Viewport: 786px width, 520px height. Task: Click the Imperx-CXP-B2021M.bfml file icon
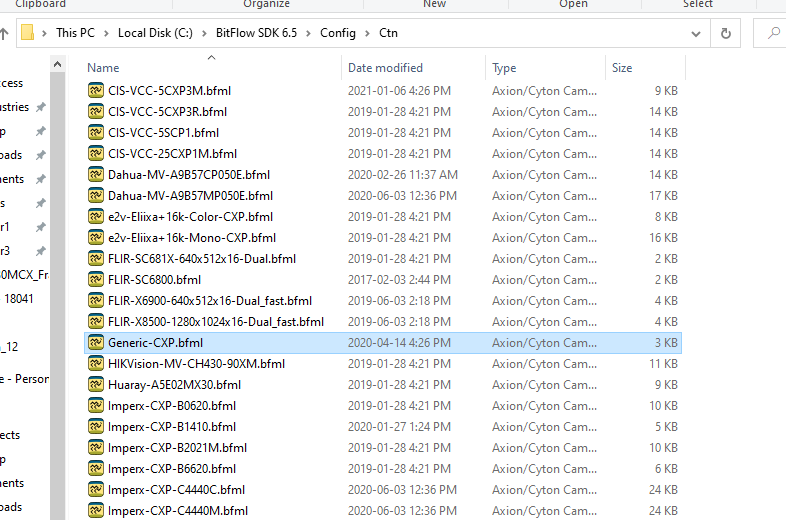coord(96,448)
